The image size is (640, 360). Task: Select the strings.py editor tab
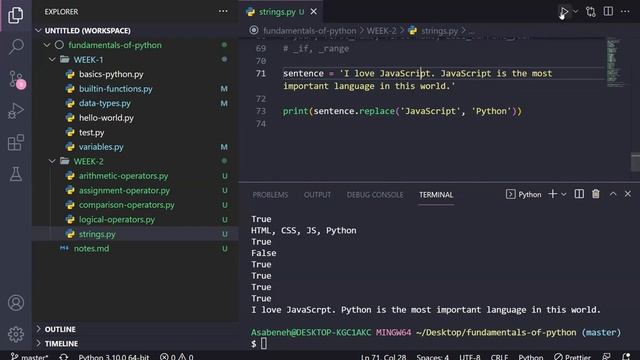click(x=281, y=11)
